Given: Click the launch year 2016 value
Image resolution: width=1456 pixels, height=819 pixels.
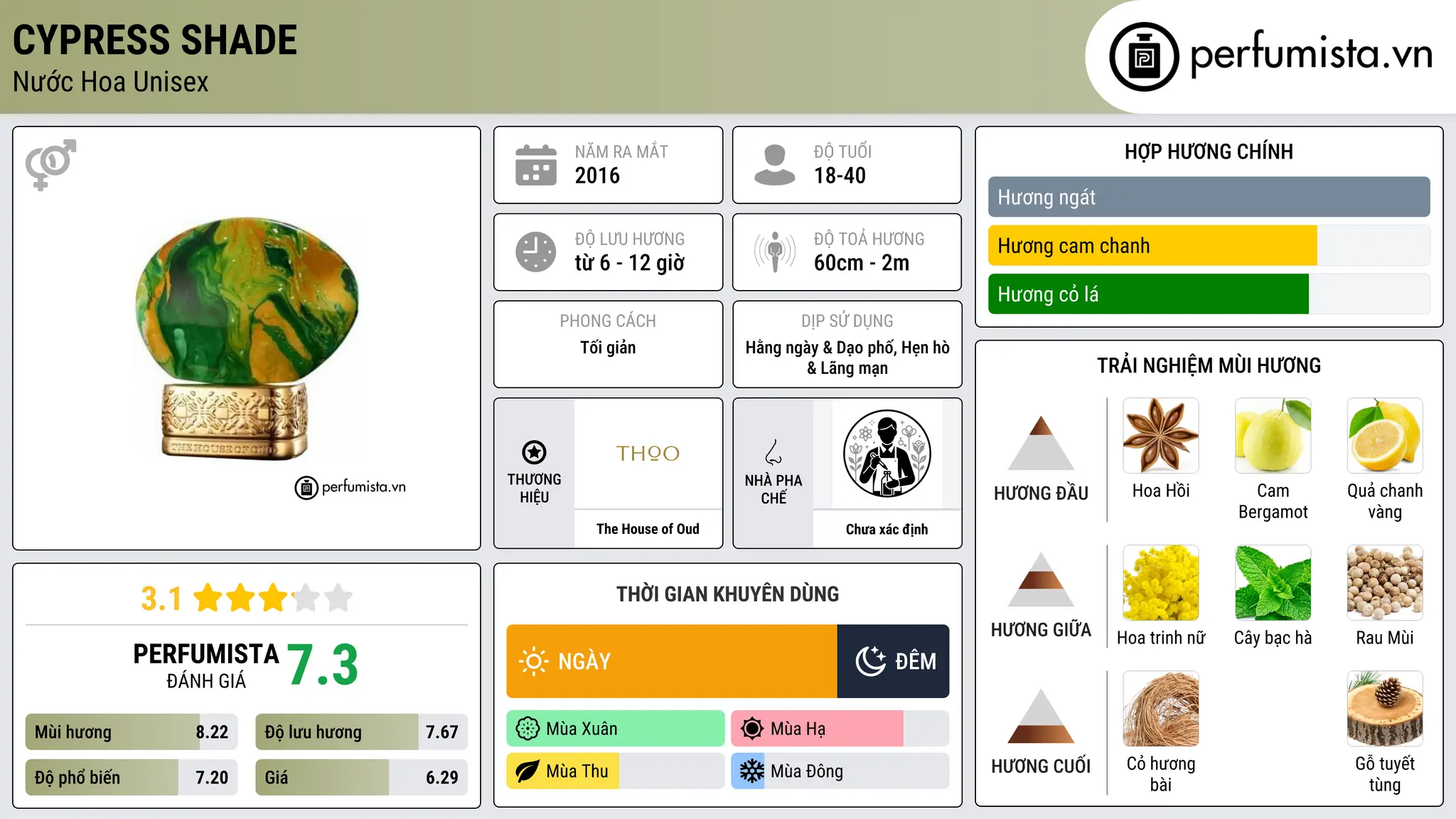Looking at the screenshot, I should click(597, 176).
